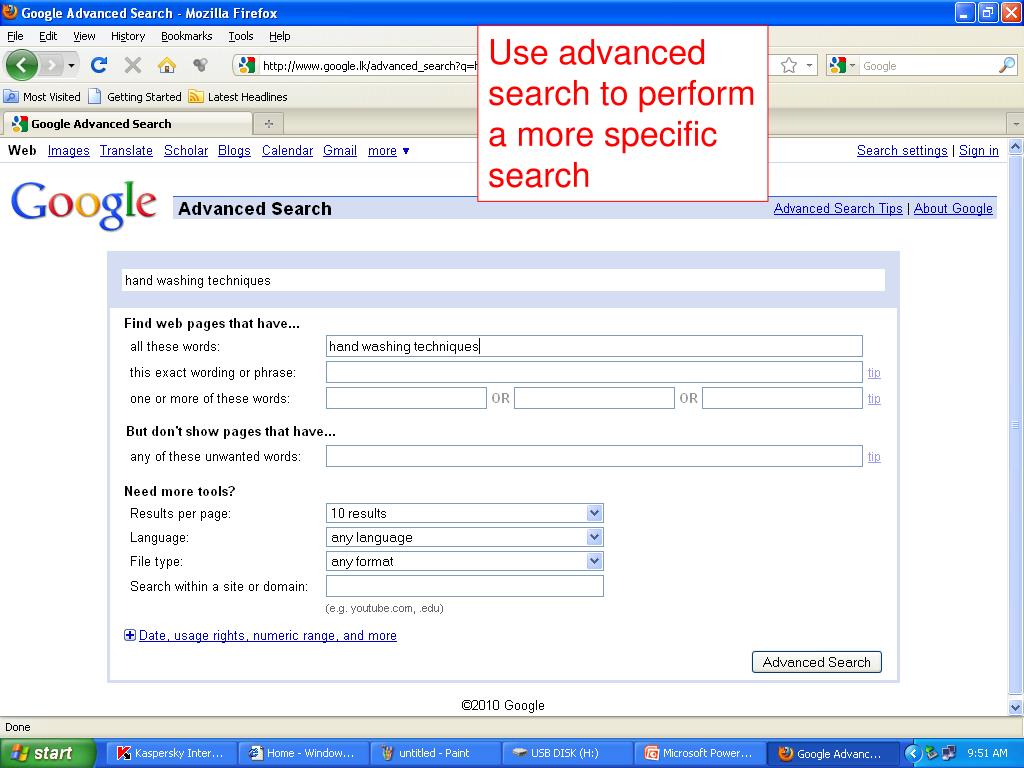This screenshot has height=768, width=1024.
Task: Click the Advanced Search button
Action: click(816, 662)
